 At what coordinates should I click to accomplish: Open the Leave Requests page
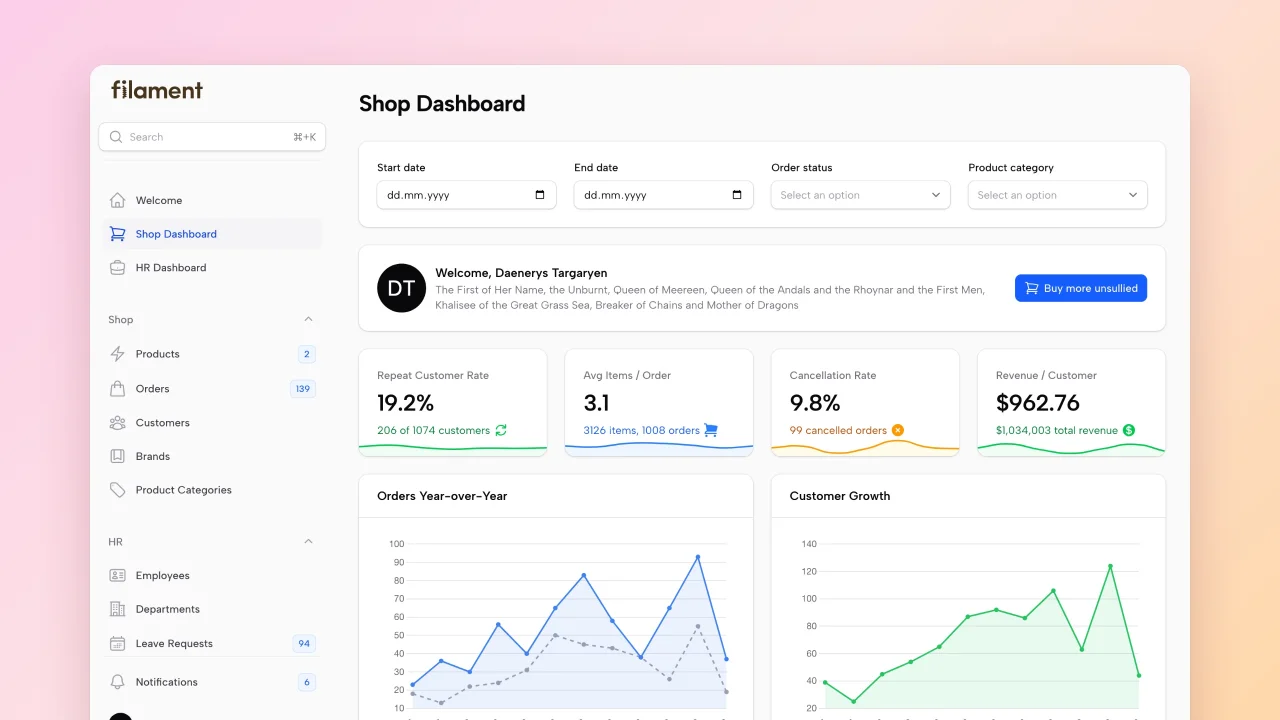[x=212, y=643]
